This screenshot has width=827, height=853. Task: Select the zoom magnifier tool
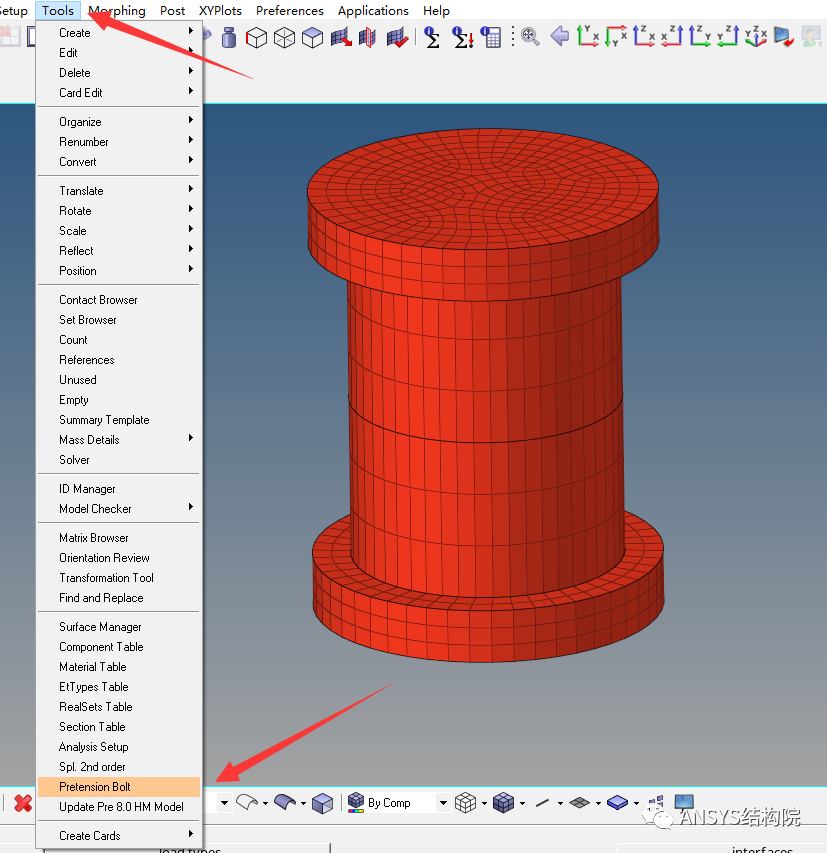pos(529,36)
